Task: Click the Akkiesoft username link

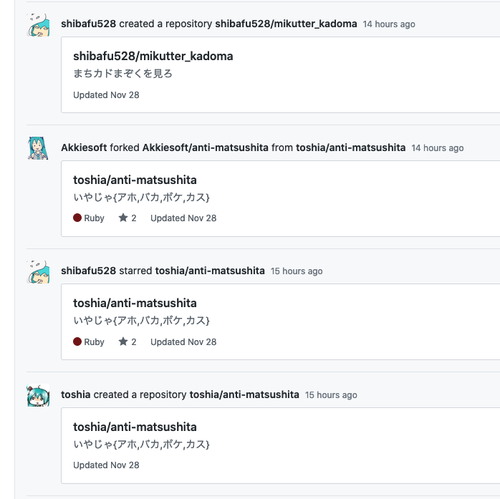Action: pyautogui.click(x=84, y=147)
